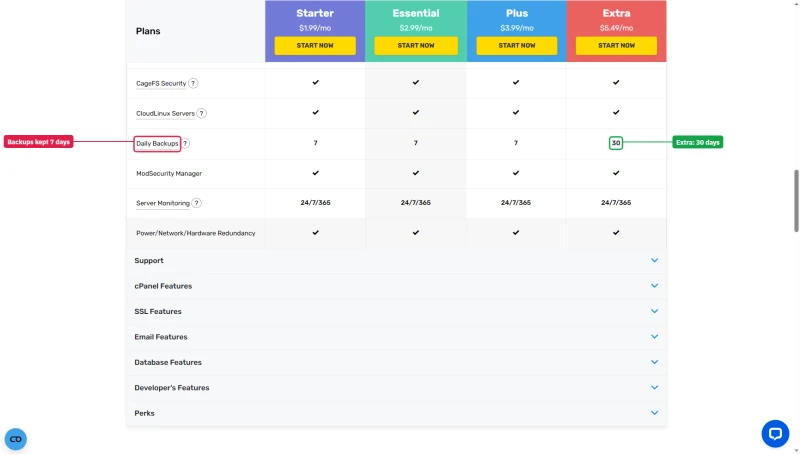Click the CloudLinux Servers feature label
This screenshot has width=800, height=455.
[x=165, y=113]
